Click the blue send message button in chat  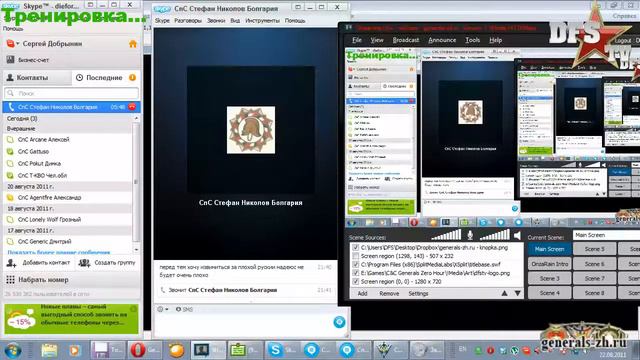pyautogui.click(x=339, y=322)
